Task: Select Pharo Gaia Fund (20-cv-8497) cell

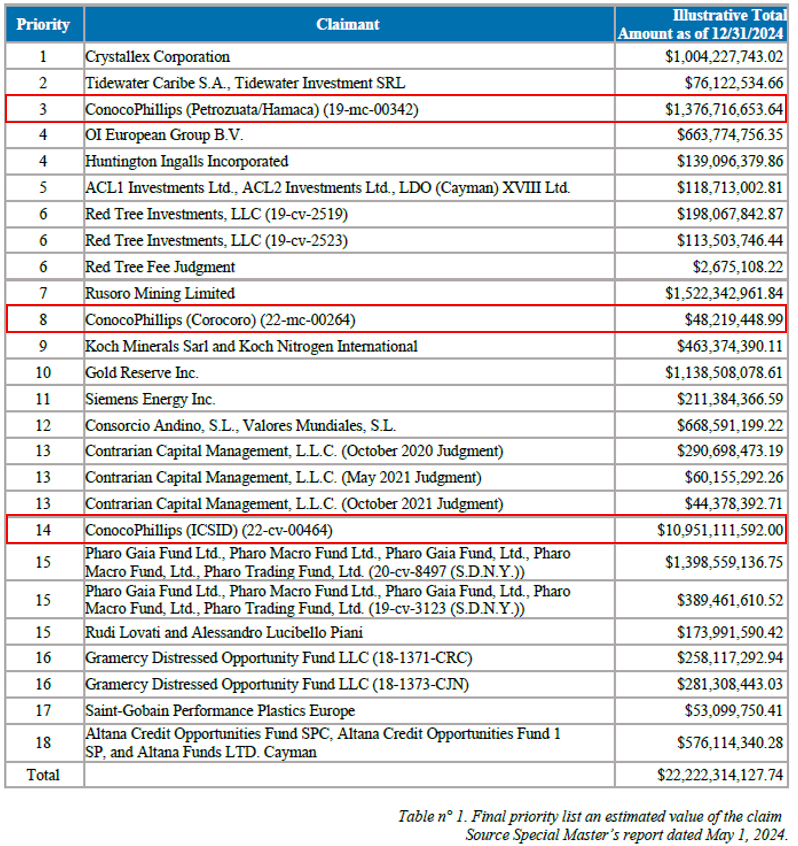Action: [349, 563]
